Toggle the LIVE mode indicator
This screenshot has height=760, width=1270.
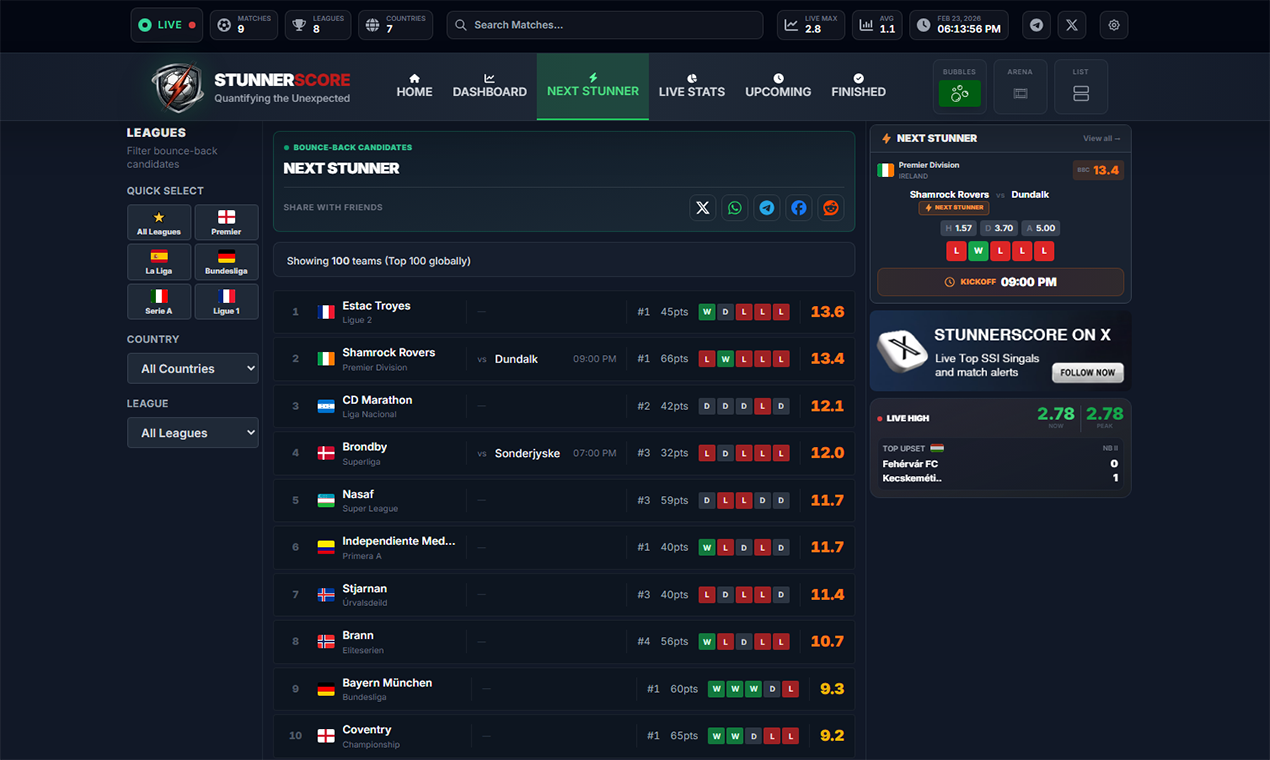pyautogui.click(x=166, y=25)
